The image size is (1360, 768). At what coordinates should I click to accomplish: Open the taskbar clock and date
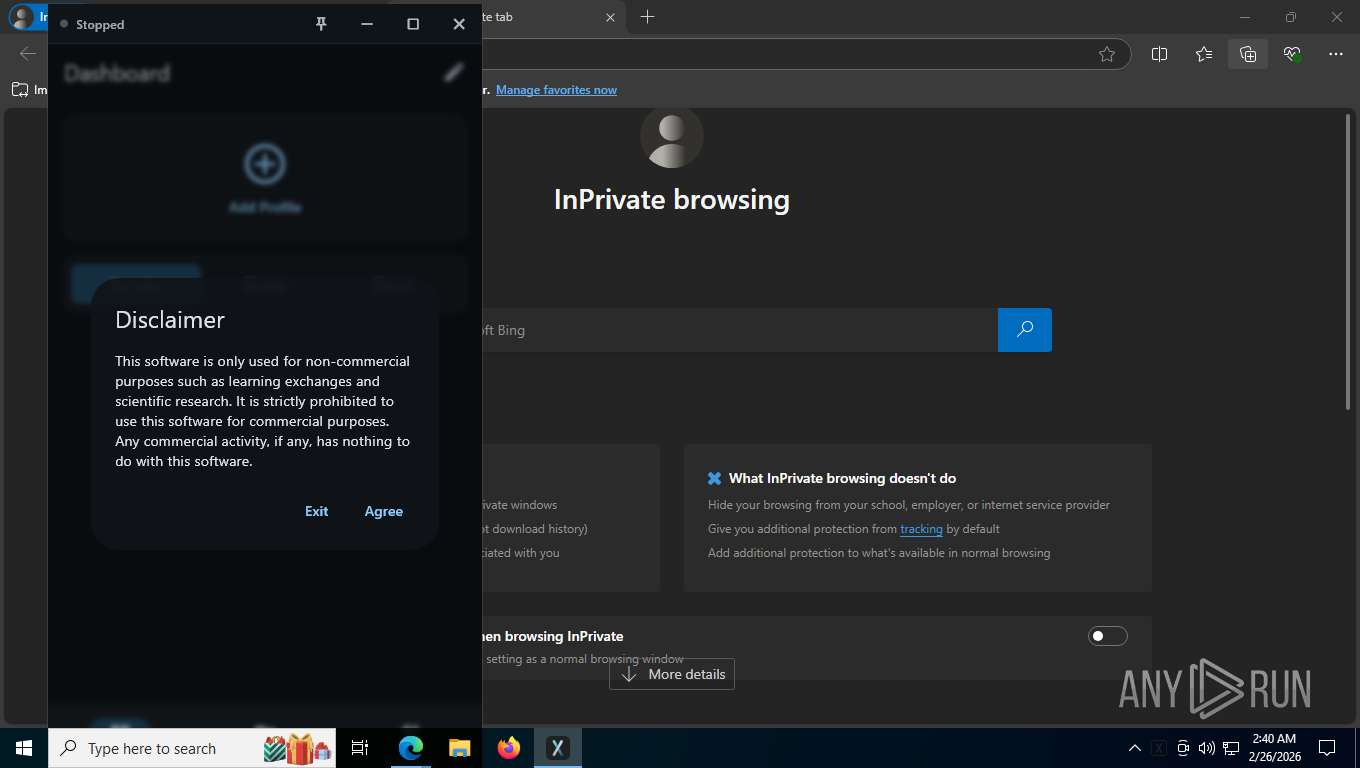click(1274, 748)
